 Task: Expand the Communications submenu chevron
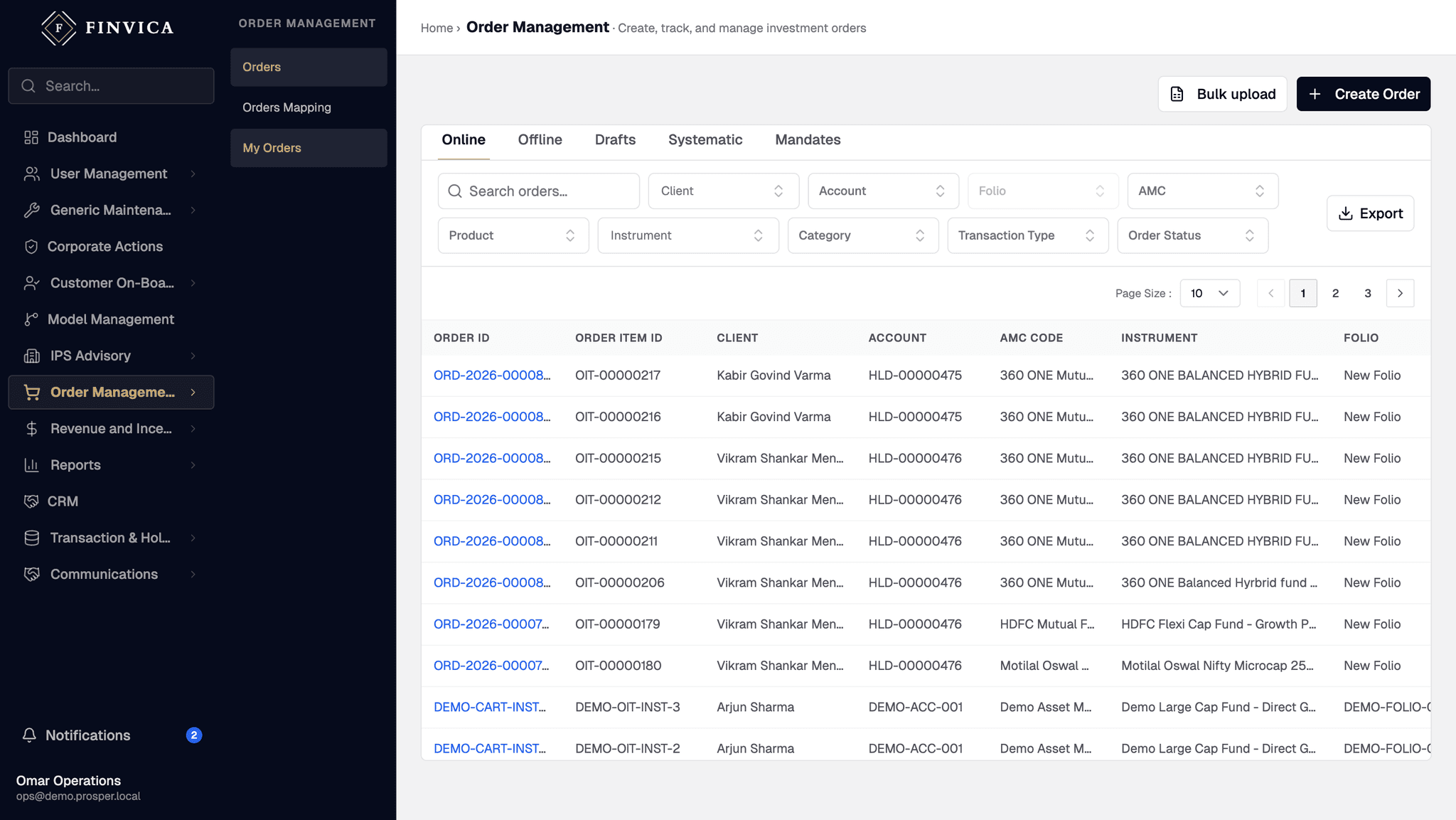point(193,574)
